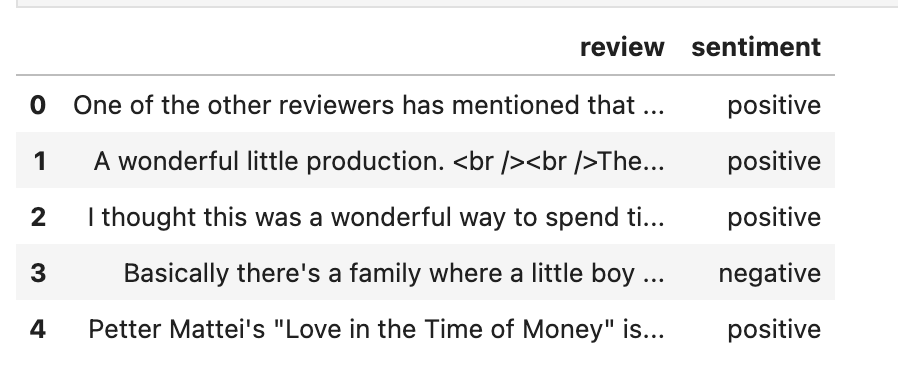Click positive sentiment in row 2

774,218
